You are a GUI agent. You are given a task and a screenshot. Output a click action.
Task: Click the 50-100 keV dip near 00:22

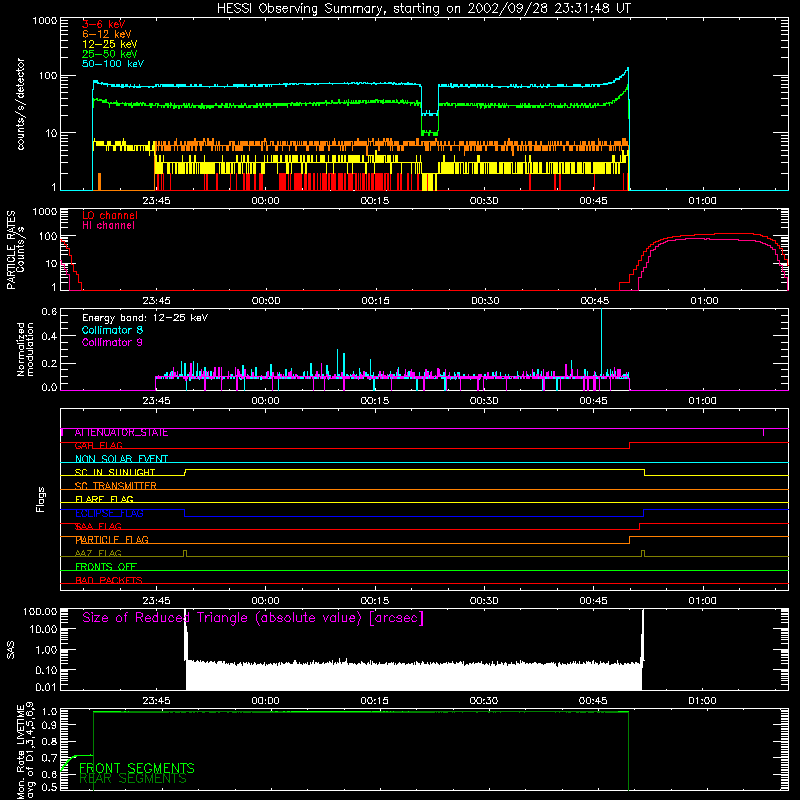coord(430,114)
